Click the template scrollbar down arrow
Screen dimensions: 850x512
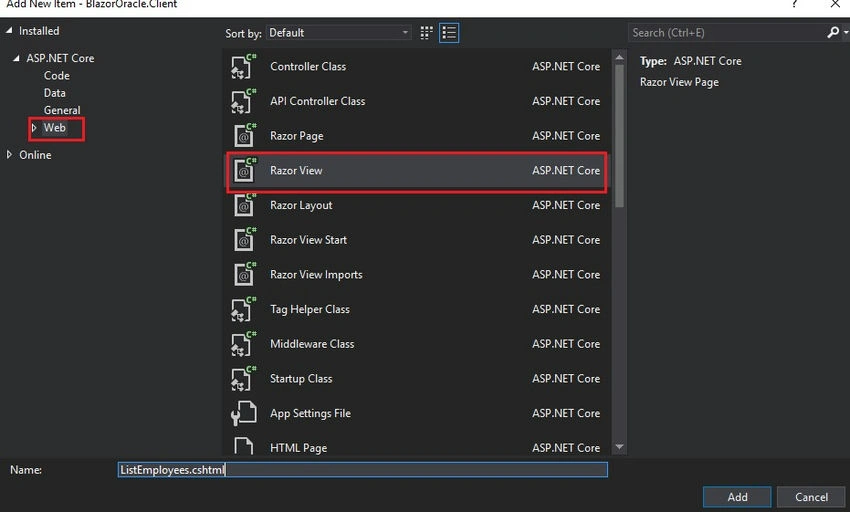click(619, 447)
